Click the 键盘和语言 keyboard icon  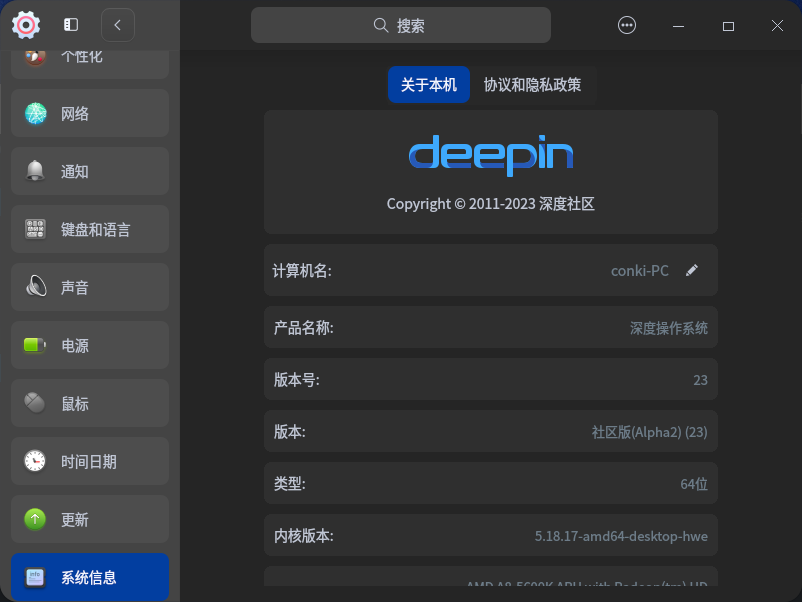pos(35,229)
